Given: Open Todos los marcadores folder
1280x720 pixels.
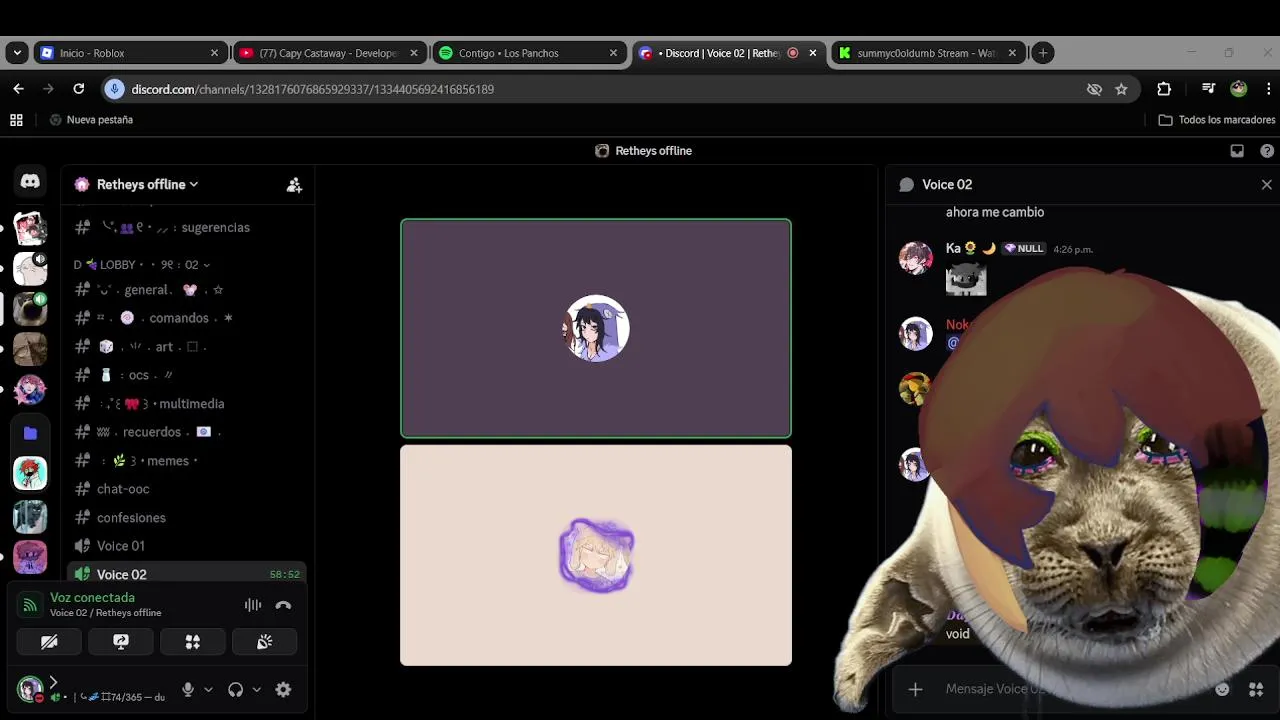Looking at the screenshot, I should tap(1217, 120).
